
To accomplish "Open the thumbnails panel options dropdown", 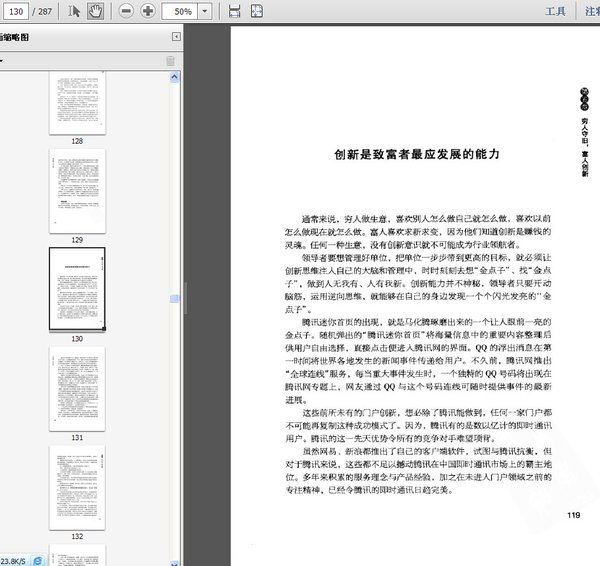I will (2, 61).
